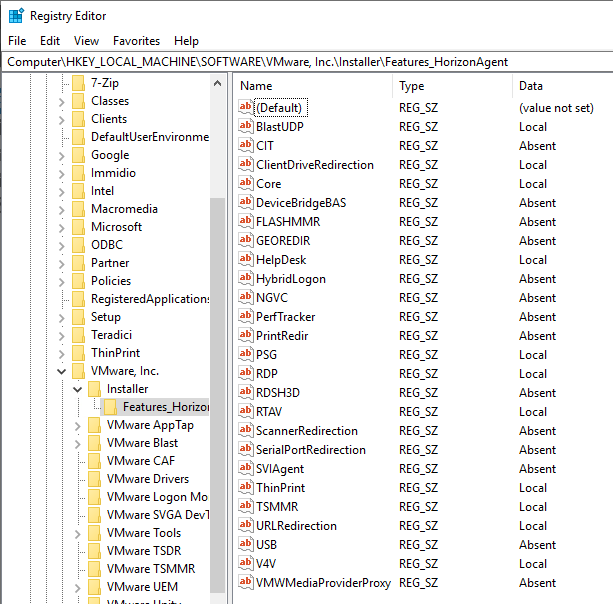This screenshot has height=604, width=613.
Task: Click the registry path address bar
Action: [307, 62]
